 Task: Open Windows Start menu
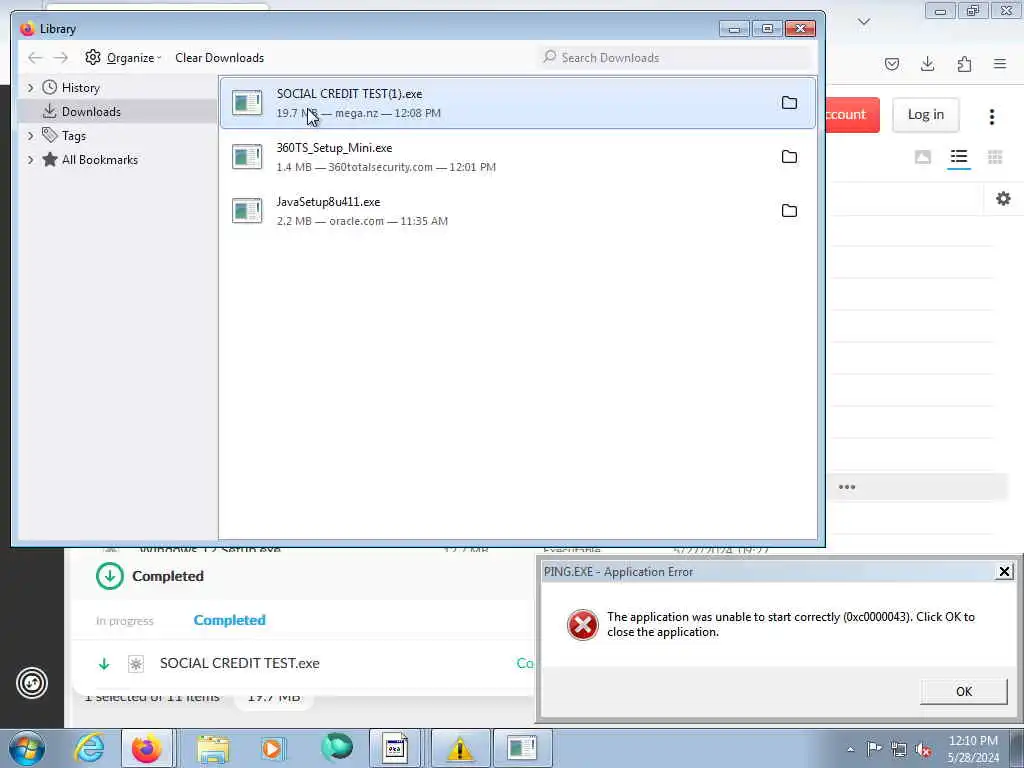[27, 748]
